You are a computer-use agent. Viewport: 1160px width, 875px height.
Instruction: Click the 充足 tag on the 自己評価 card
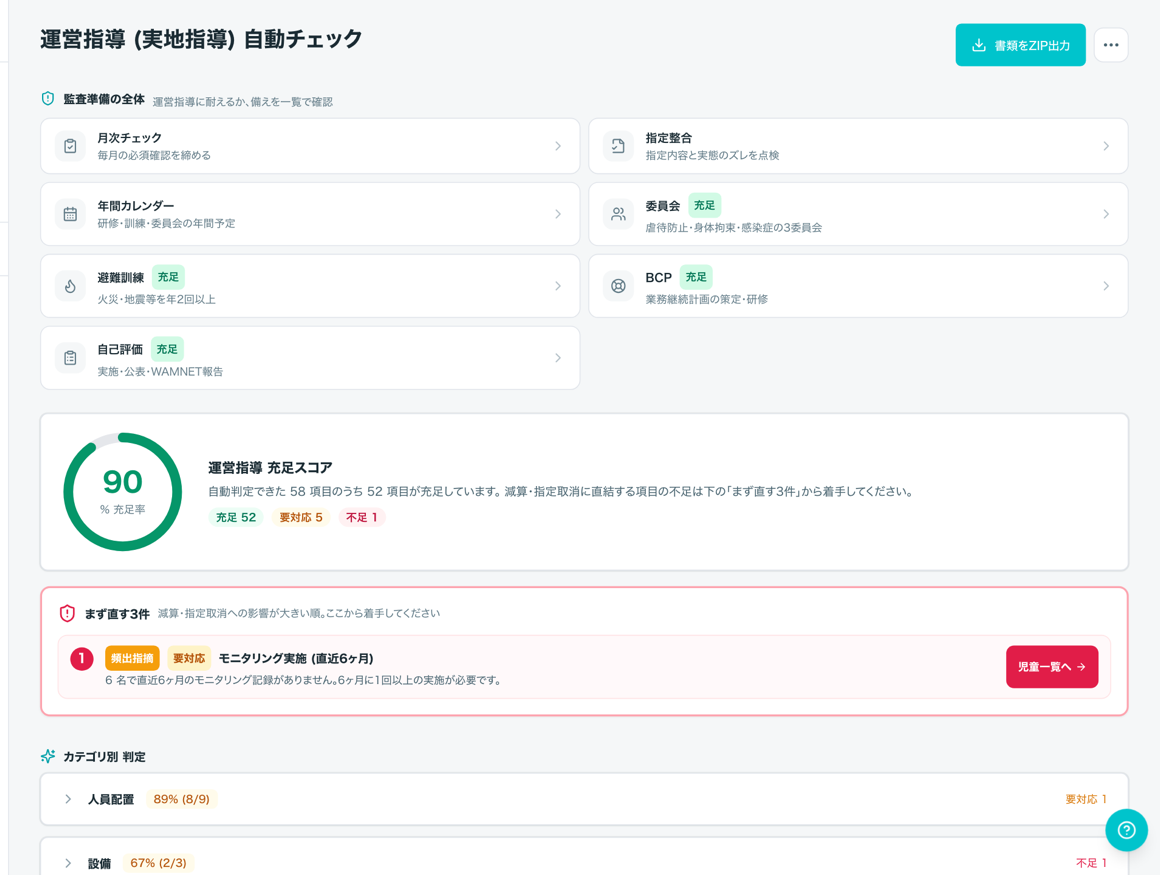tap(166, 348)
